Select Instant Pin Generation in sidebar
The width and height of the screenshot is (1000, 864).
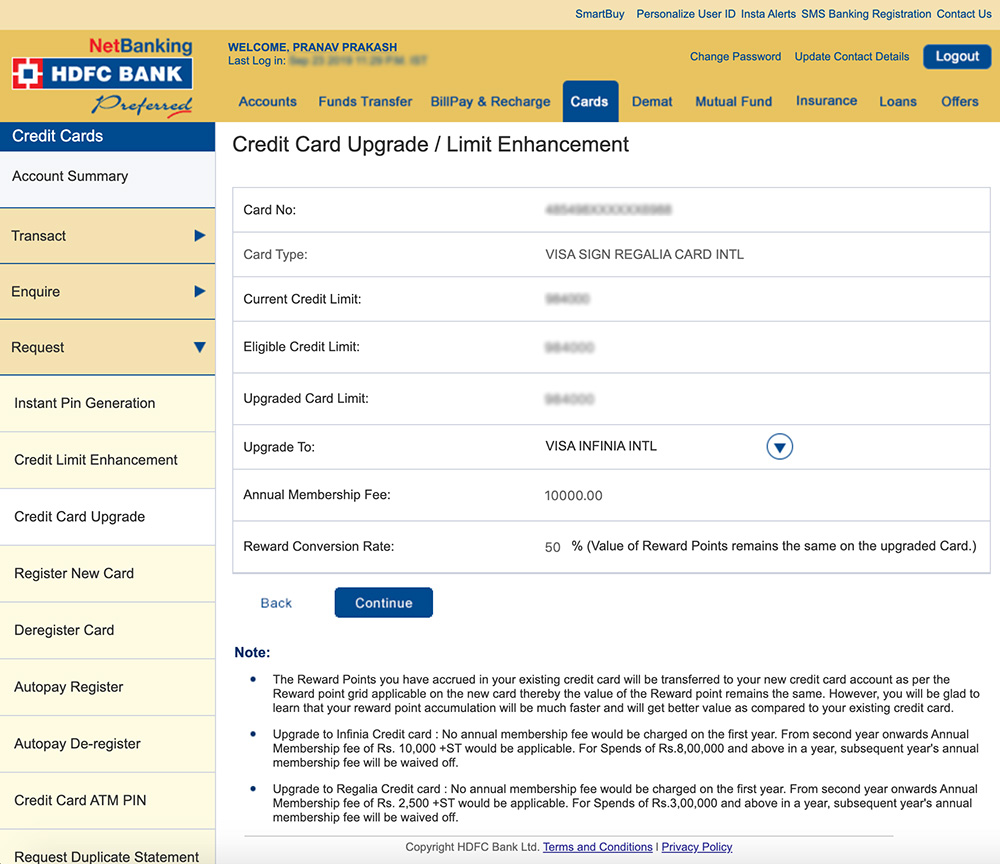107,404
